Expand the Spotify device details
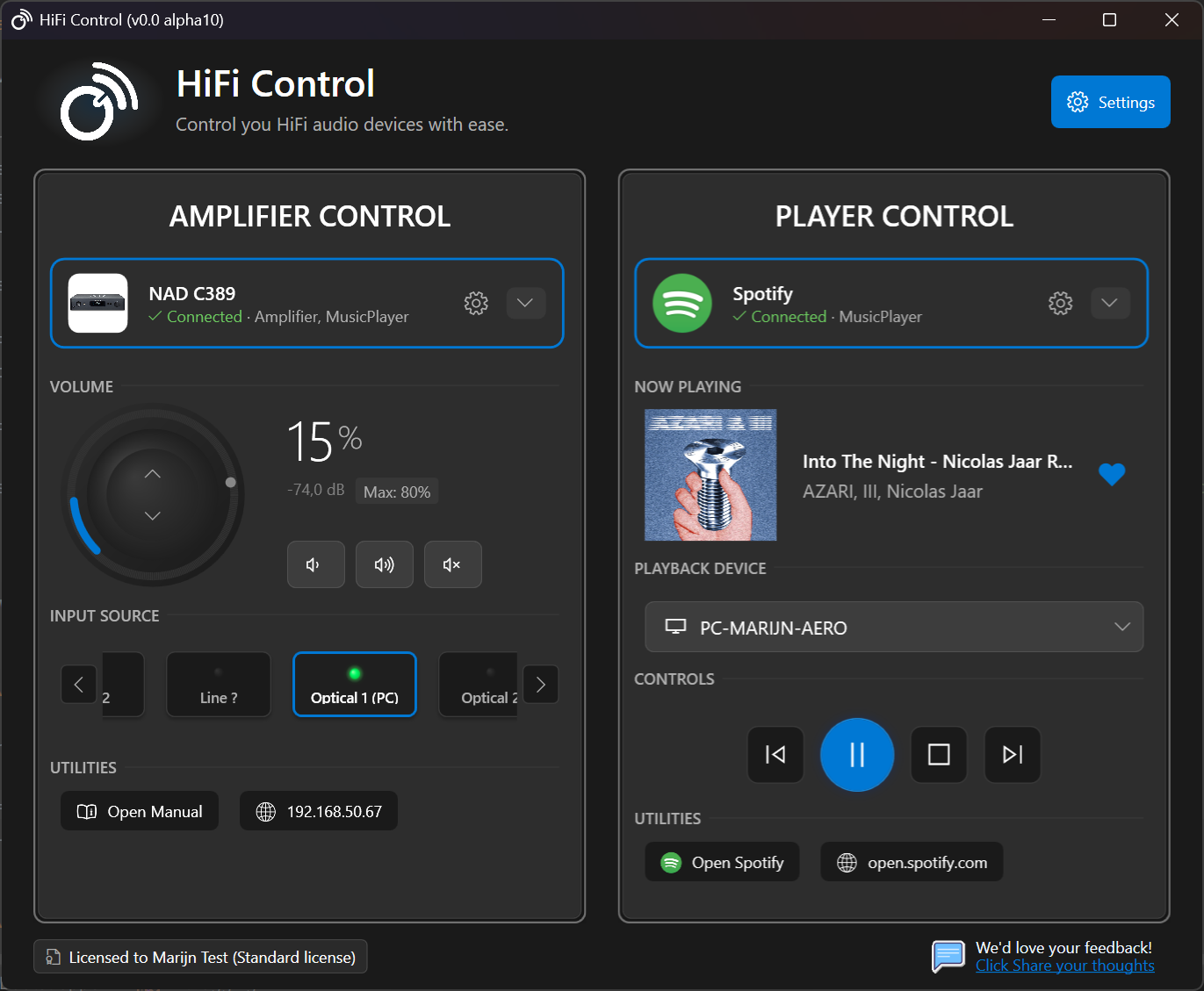Viewport: 1204px width, 991px height. coord(1109,303)
